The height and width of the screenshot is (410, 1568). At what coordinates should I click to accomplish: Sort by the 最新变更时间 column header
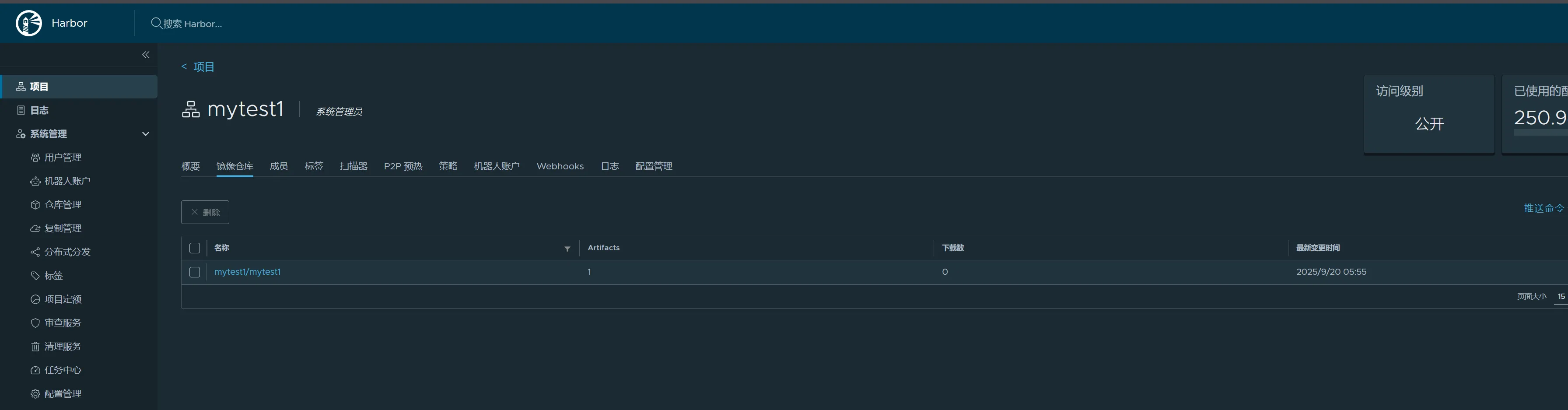tap(1318, 248)
